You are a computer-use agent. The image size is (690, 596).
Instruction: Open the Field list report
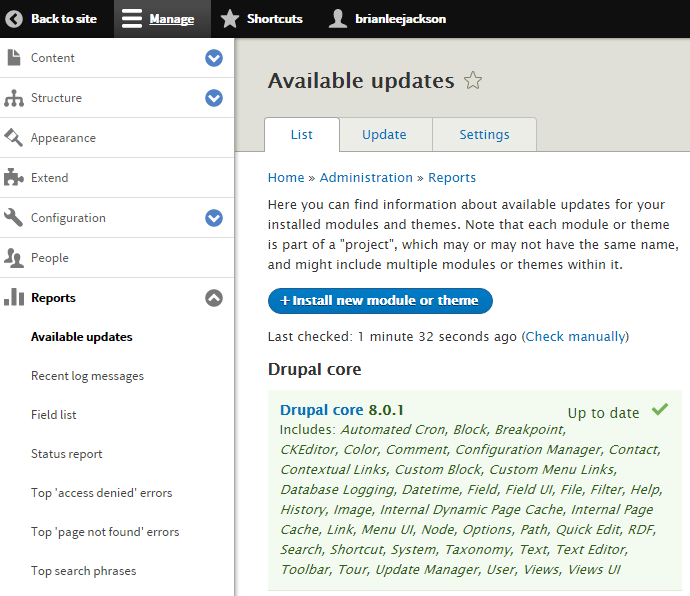pyautogui.click(x=54, y=415)
